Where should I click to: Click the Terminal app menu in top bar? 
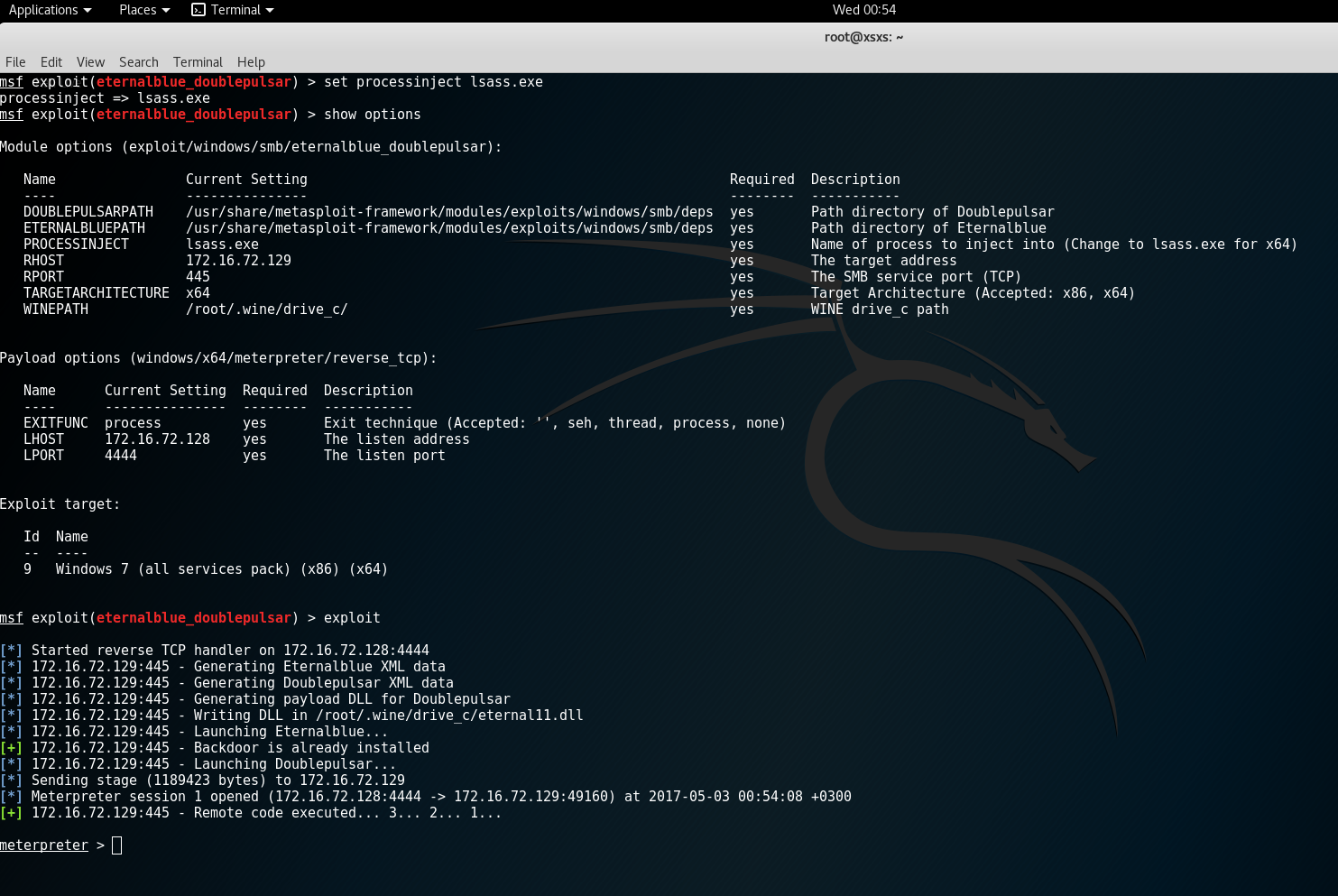233,10
